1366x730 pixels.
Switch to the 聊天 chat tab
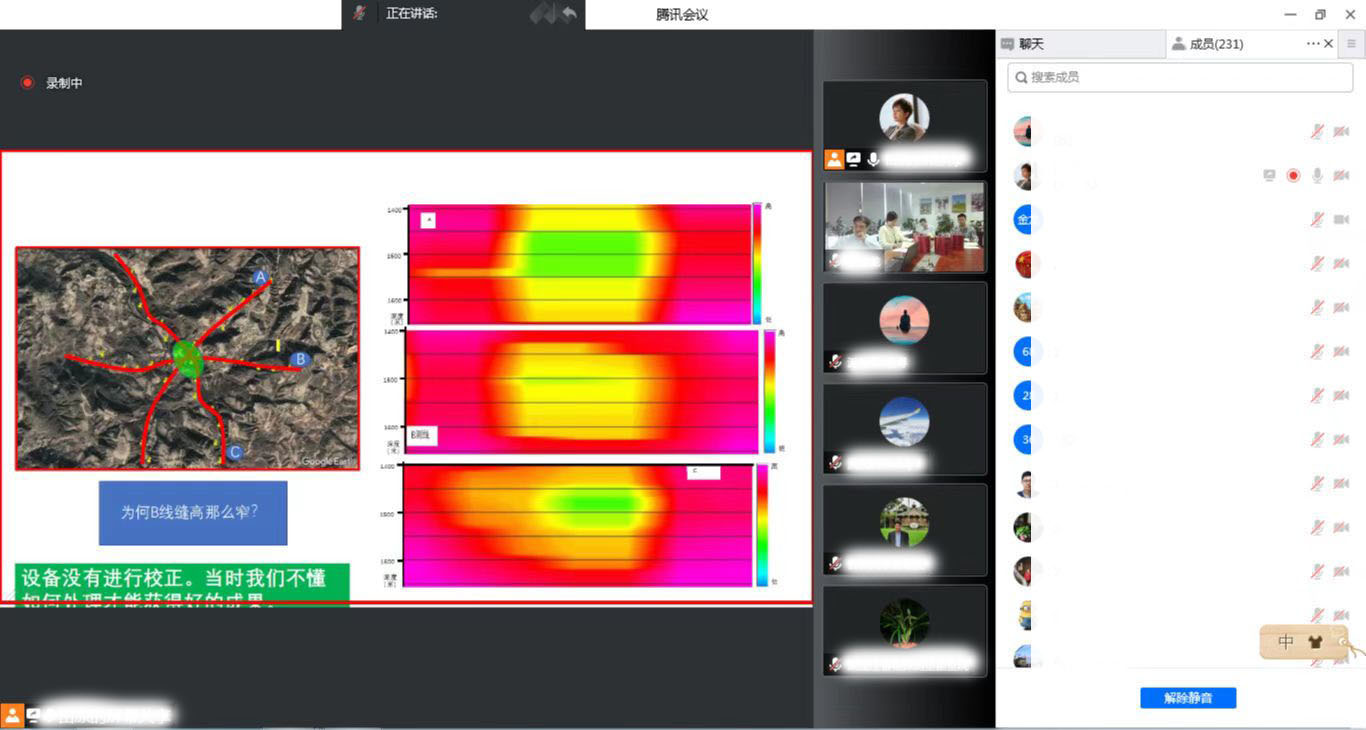(1030, 44)
